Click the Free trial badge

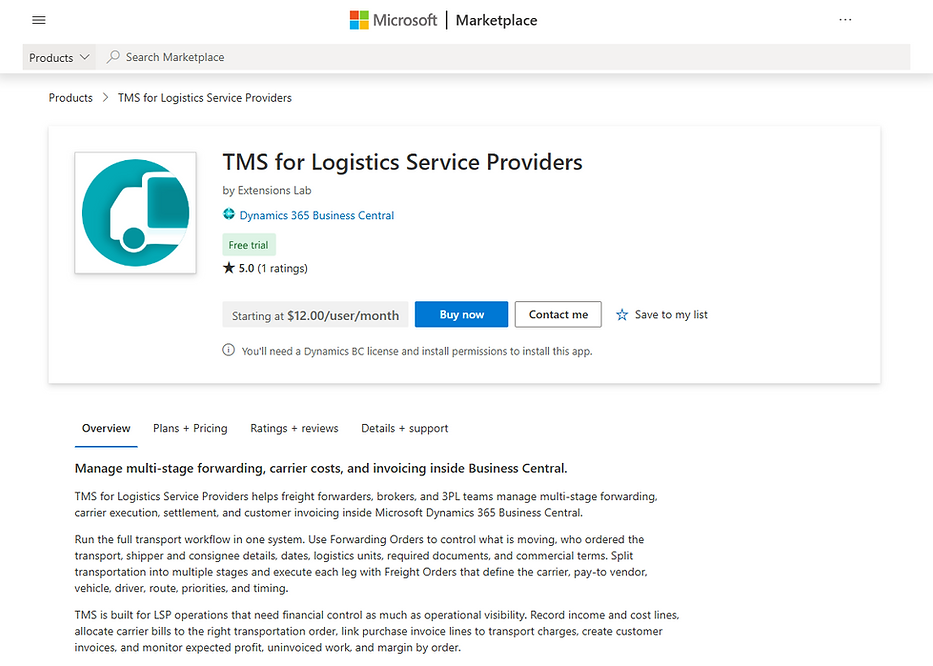(248, 244)
